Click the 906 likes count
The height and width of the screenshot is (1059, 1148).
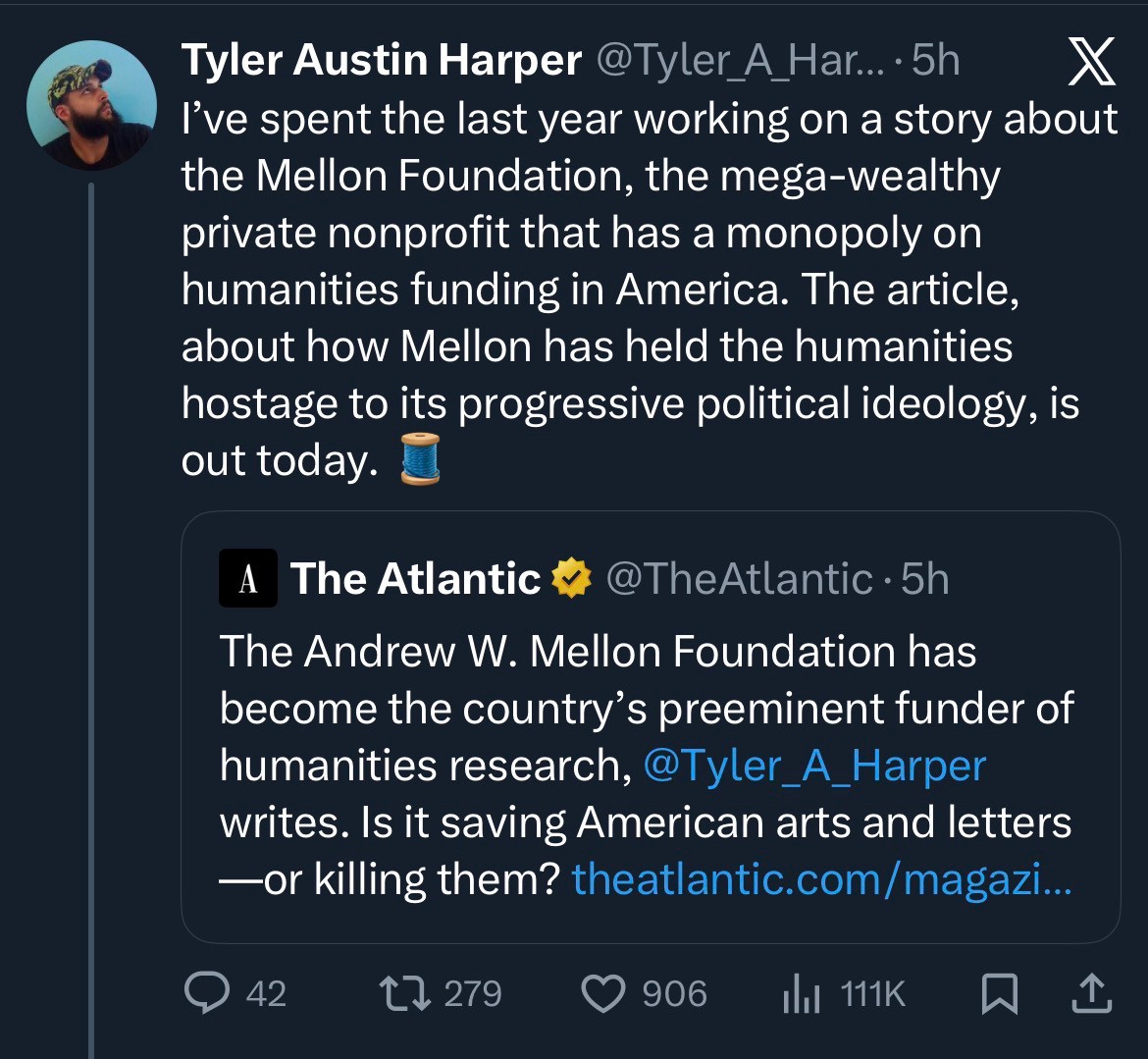(675, 994)
